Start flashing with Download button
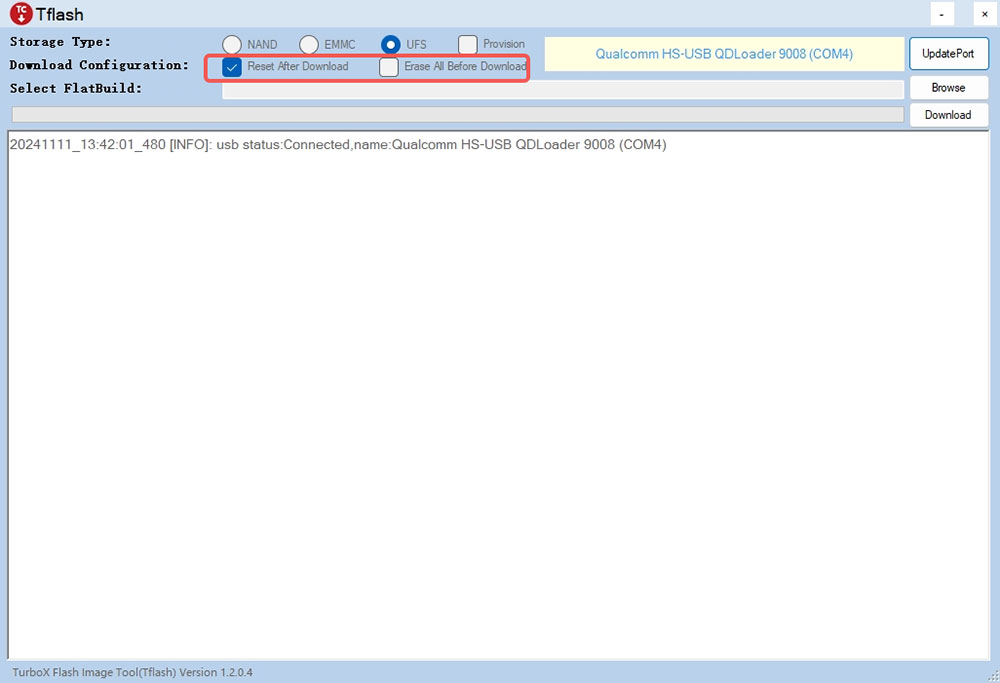This screenshot has height=683, width=1000. click(x=948, y=115)
